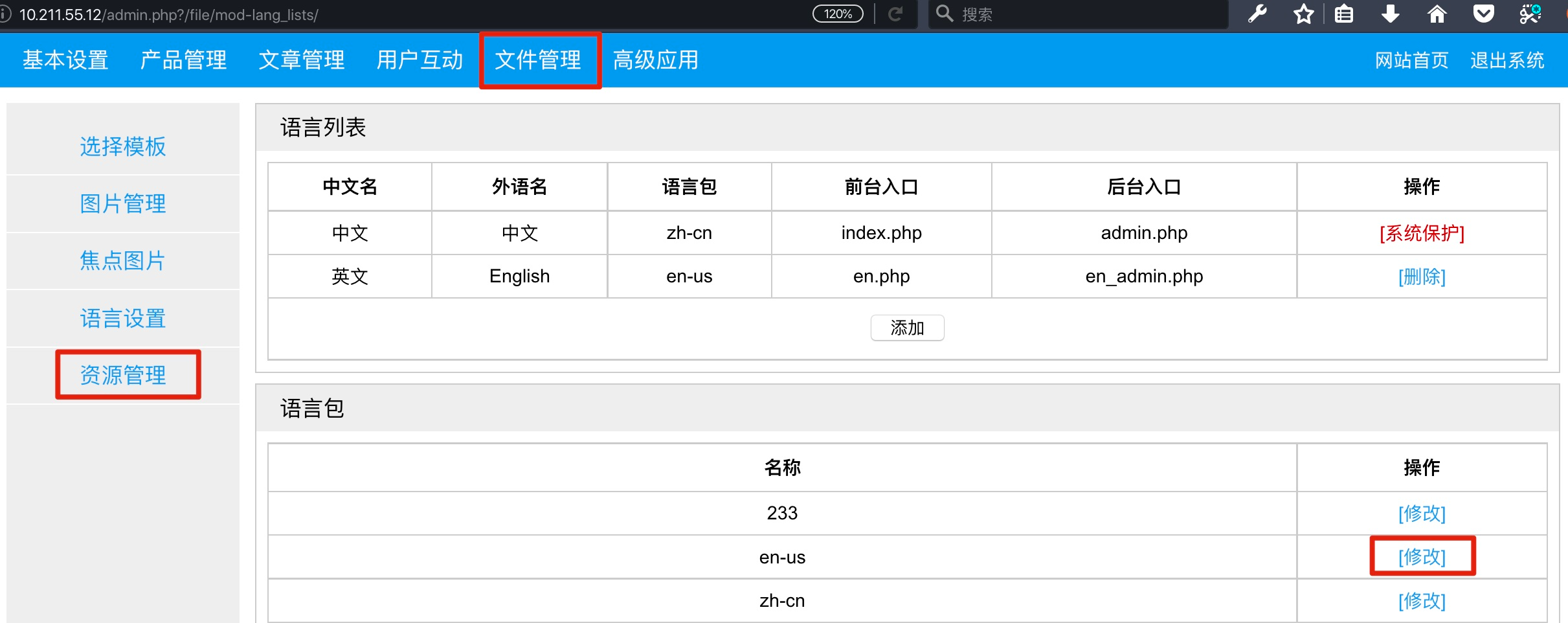1568x623 pixels.
Task: Open the 高级应用 menu
Action: pos(656,60)
